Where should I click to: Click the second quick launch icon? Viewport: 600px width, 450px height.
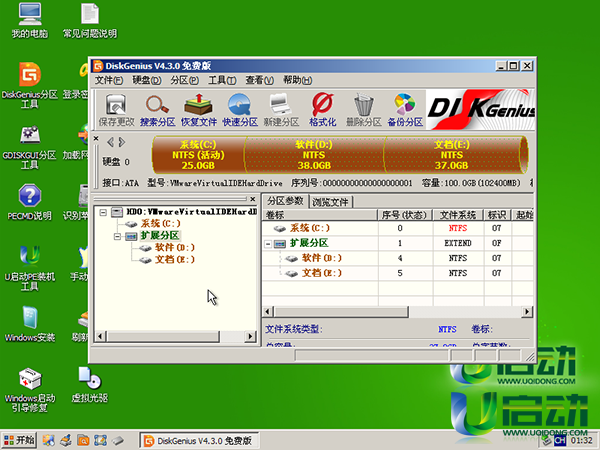pyautogui.click(x=66, y=440)
